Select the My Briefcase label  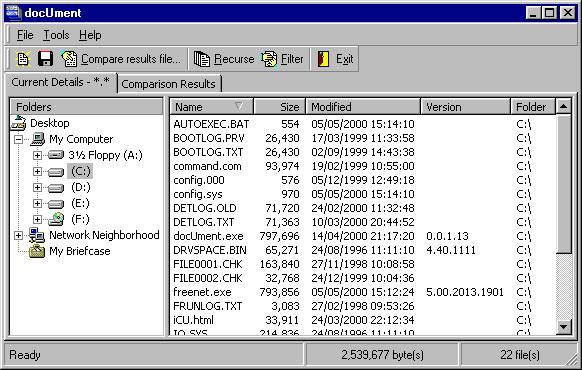coord(80,251)
